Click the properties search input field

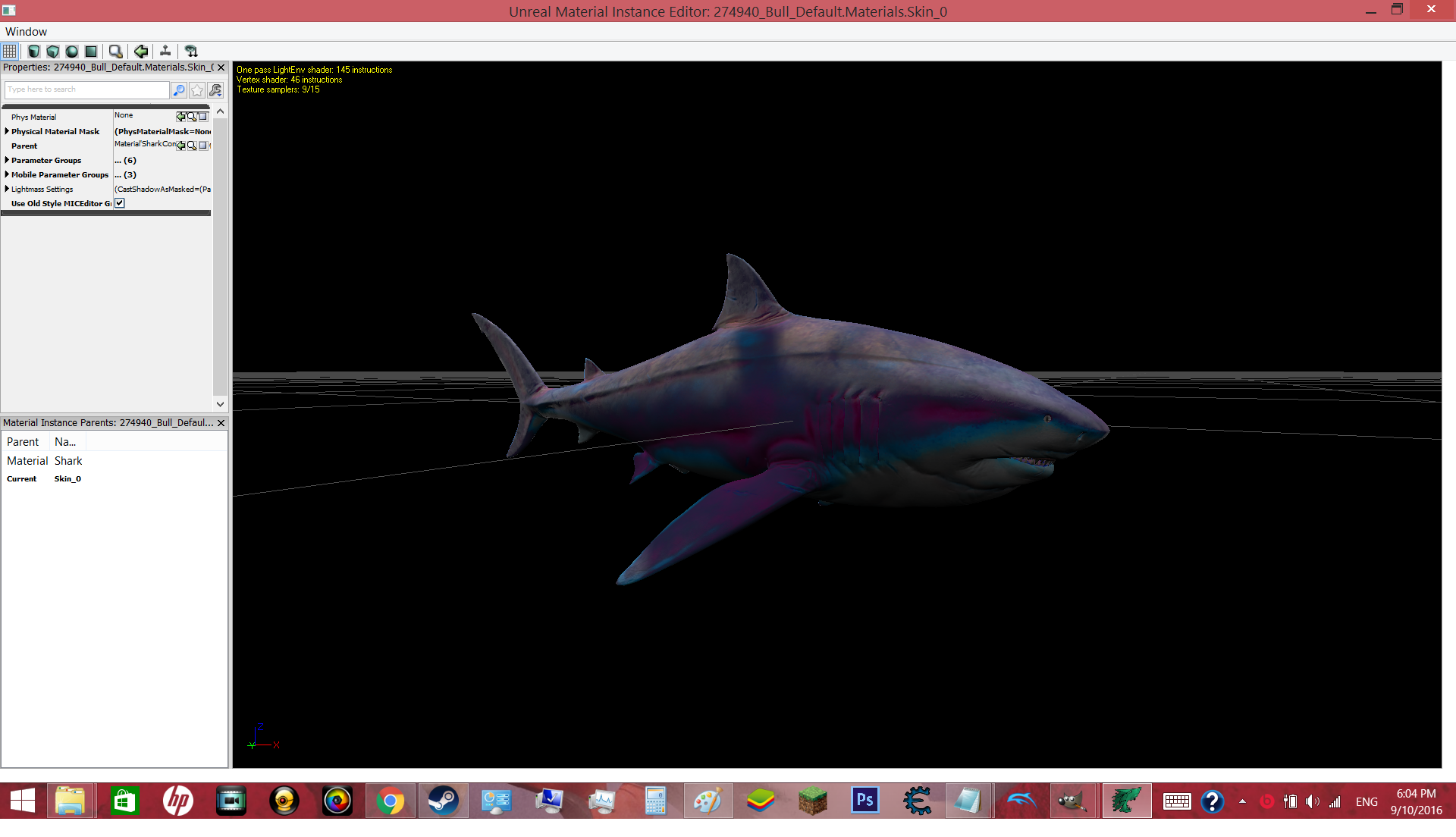(87, 90)
